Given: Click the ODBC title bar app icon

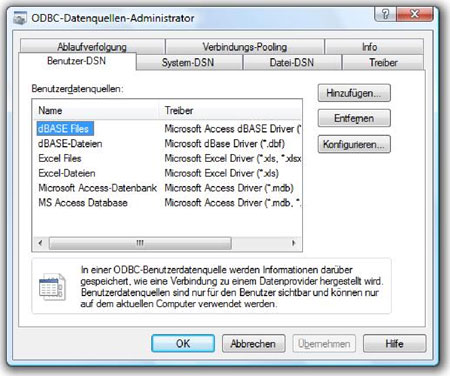Looking at the screenshot, I should coord(20,18).
